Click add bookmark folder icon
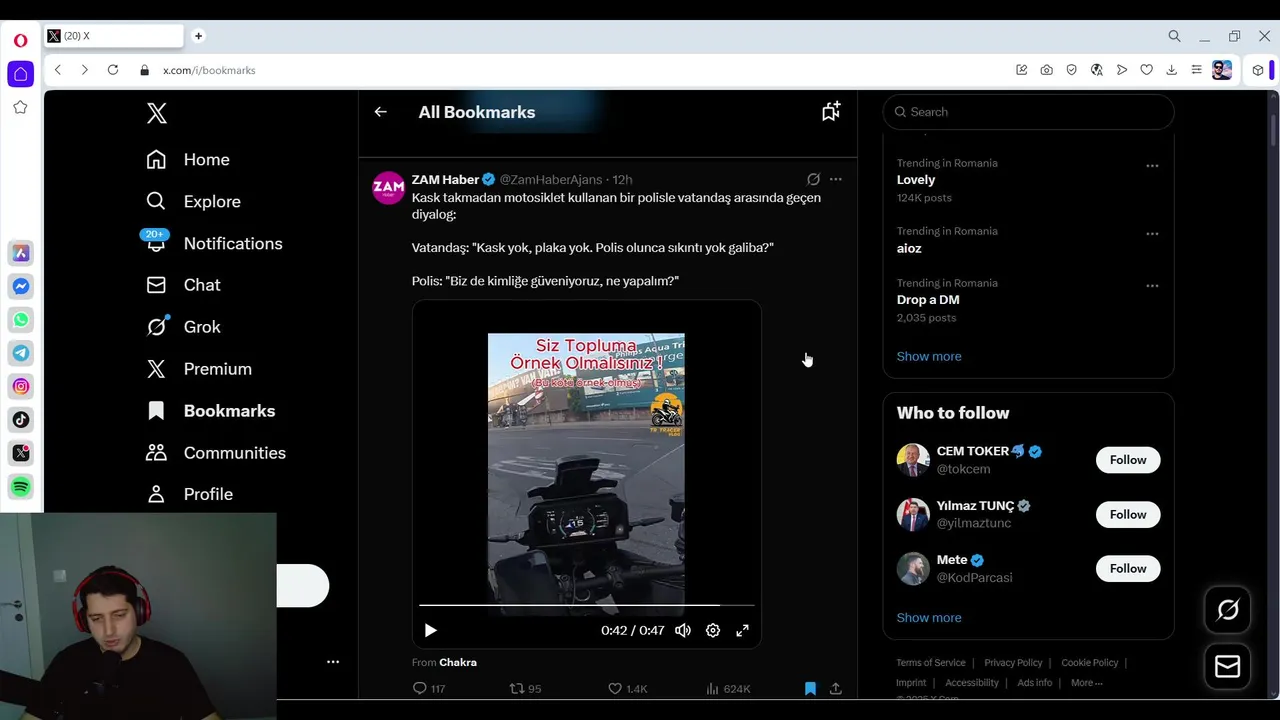Viewport: 1280px width, 720px height. click(831, 111)
